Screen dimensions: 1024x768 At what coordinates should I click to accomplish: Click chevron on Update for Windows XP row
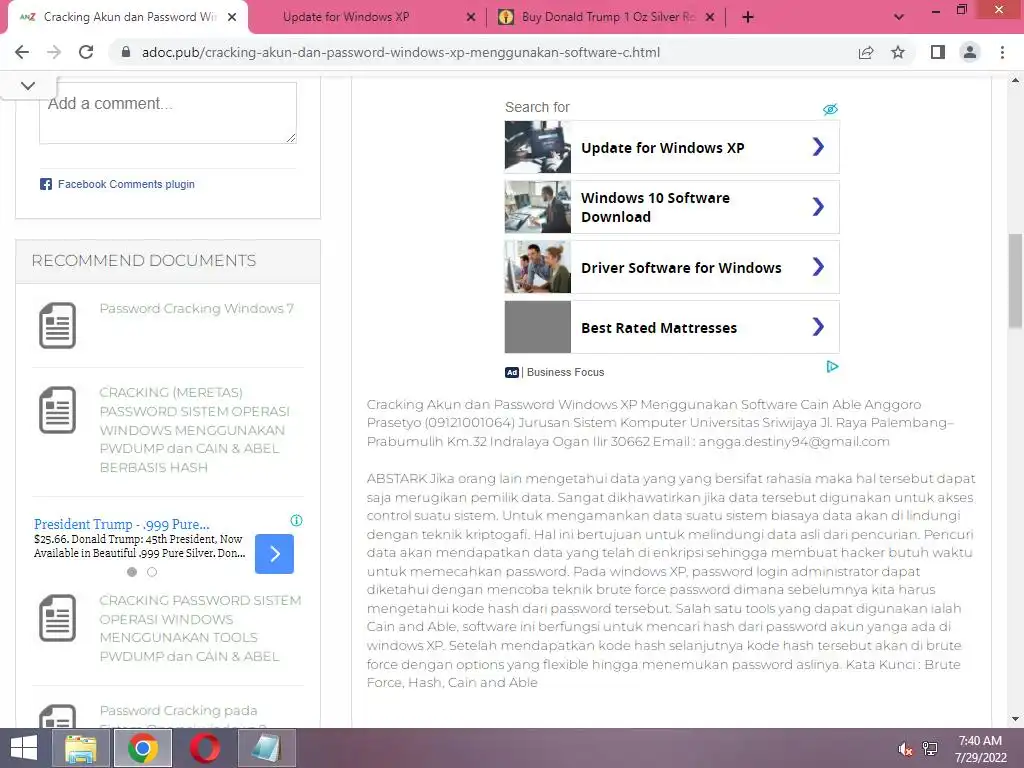coord(818,147)
